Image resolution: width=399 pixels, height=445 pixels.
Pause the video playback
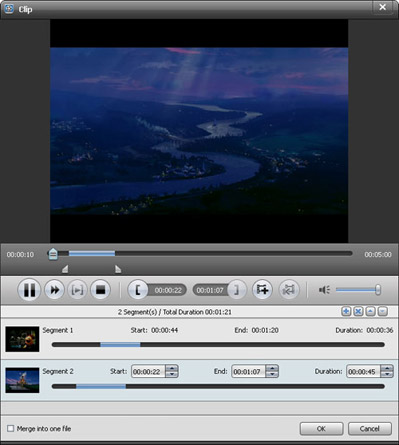coord(29,290)
